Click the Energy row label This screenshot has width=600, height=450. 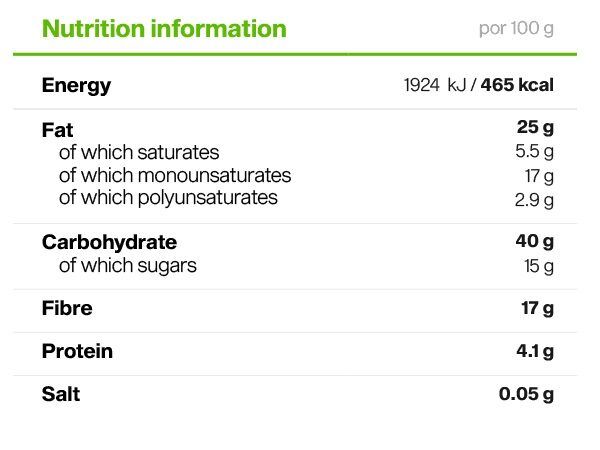[x=76, y=86]
